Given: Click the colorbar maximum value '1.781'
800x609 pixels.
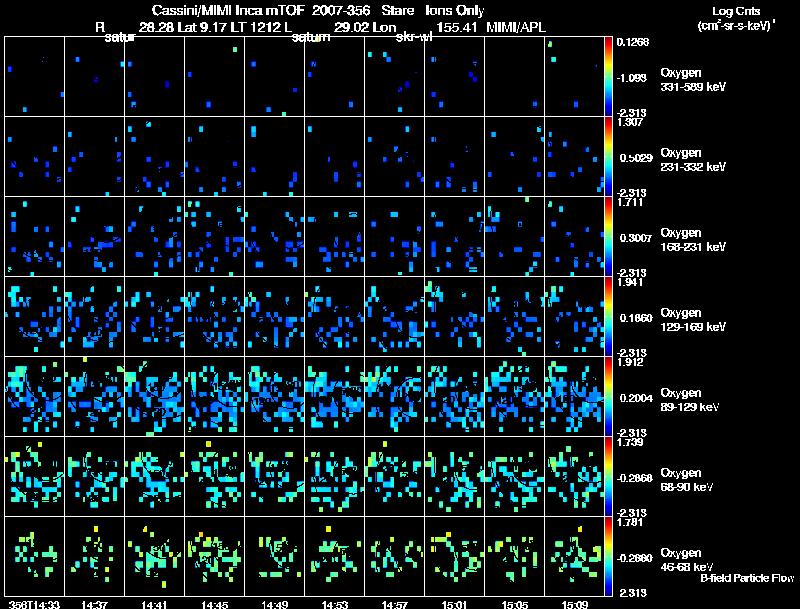Looking at the screenshot, I should 630,522.
